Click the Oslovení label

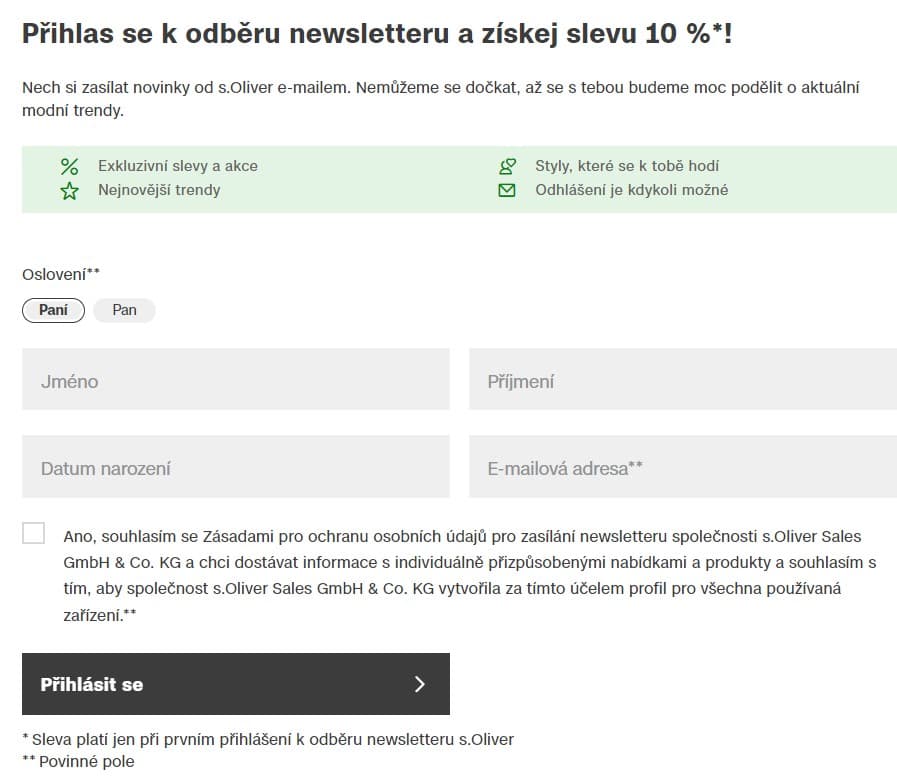point(61,275)
